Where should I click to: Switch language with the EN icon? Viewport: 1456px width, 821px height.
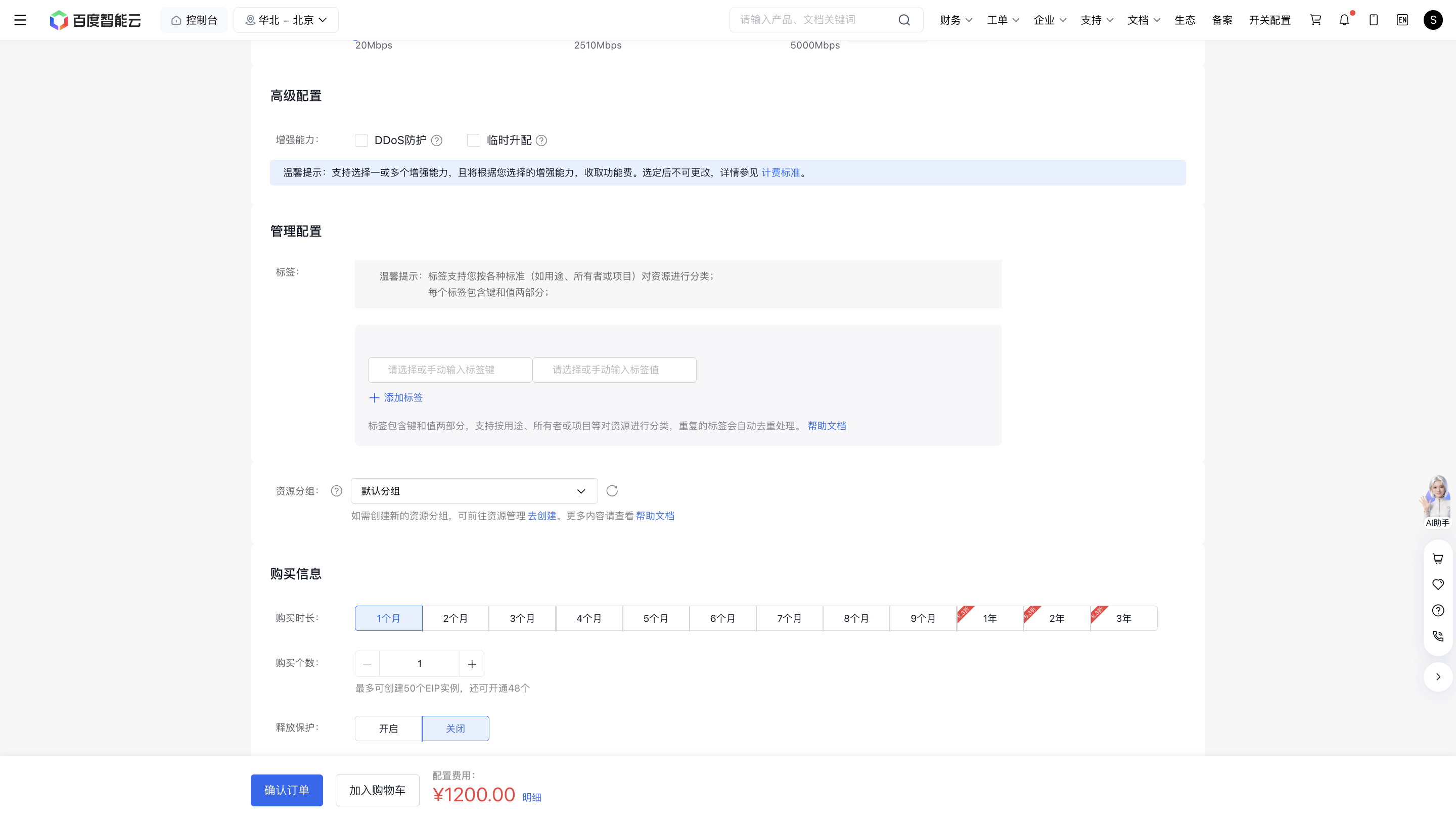[1402, 20]
